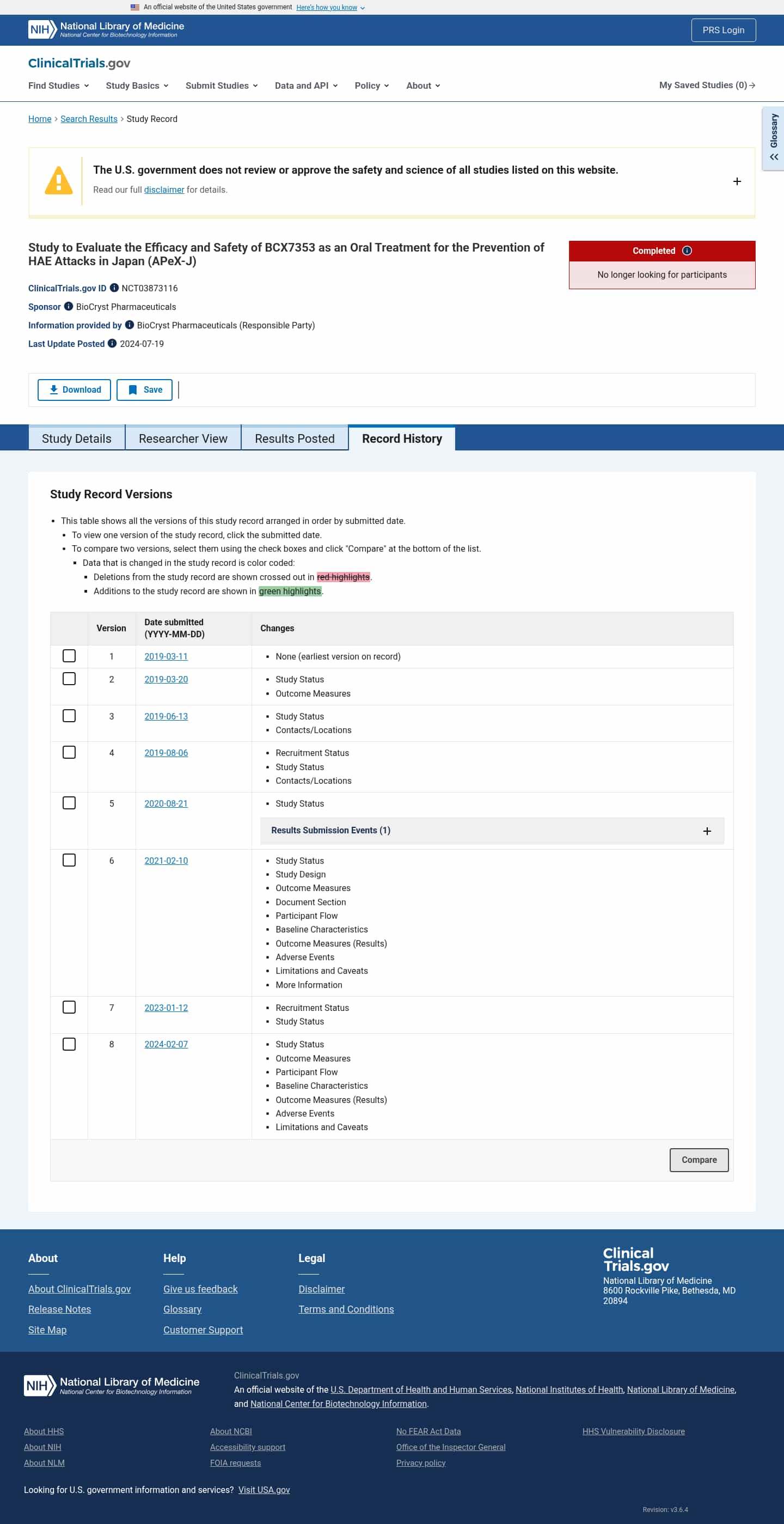
Task: Tick the checkbox for version 7
Action: pos(69,1007)
